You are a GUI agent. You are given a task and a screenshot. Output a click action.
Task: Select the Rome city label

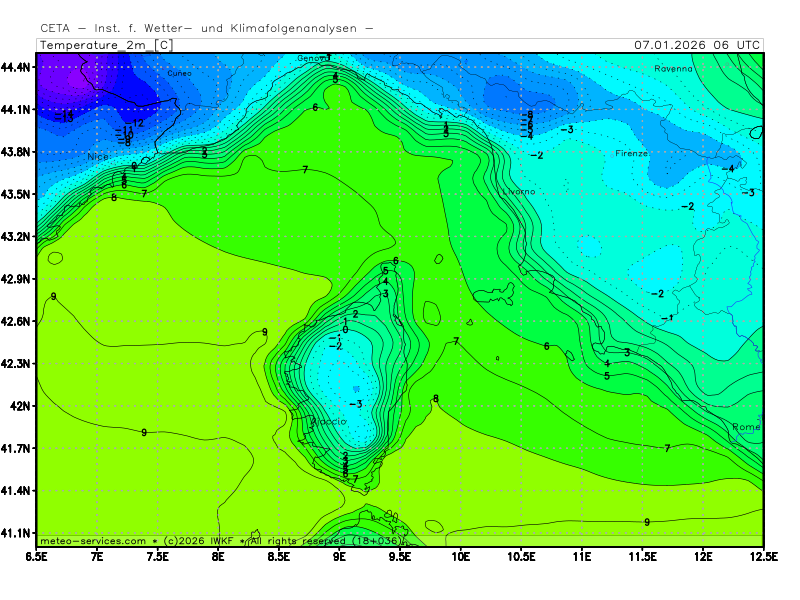pos(746,427)
